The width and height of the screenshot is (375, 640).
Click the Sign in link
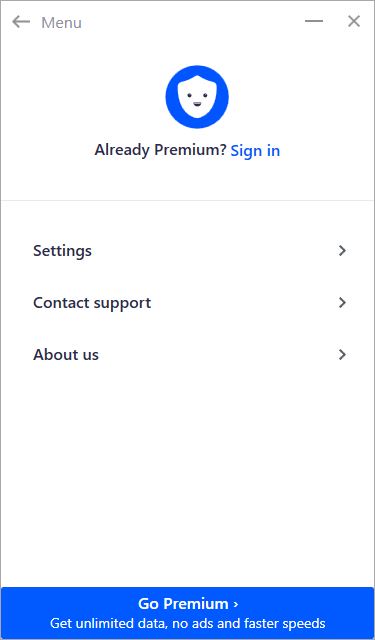tap(255, 151)
